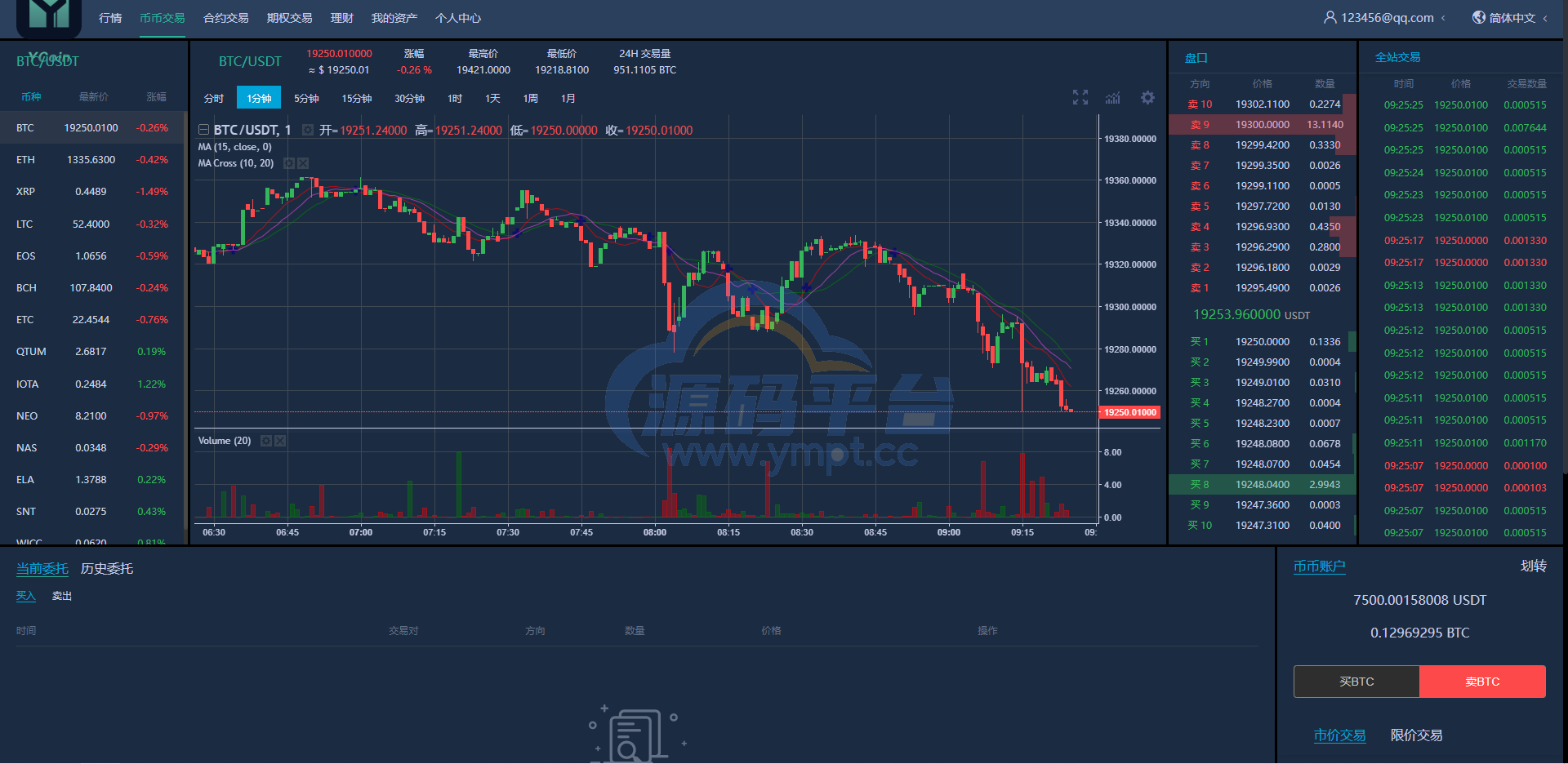Select the 1周 chart interval

531,98
